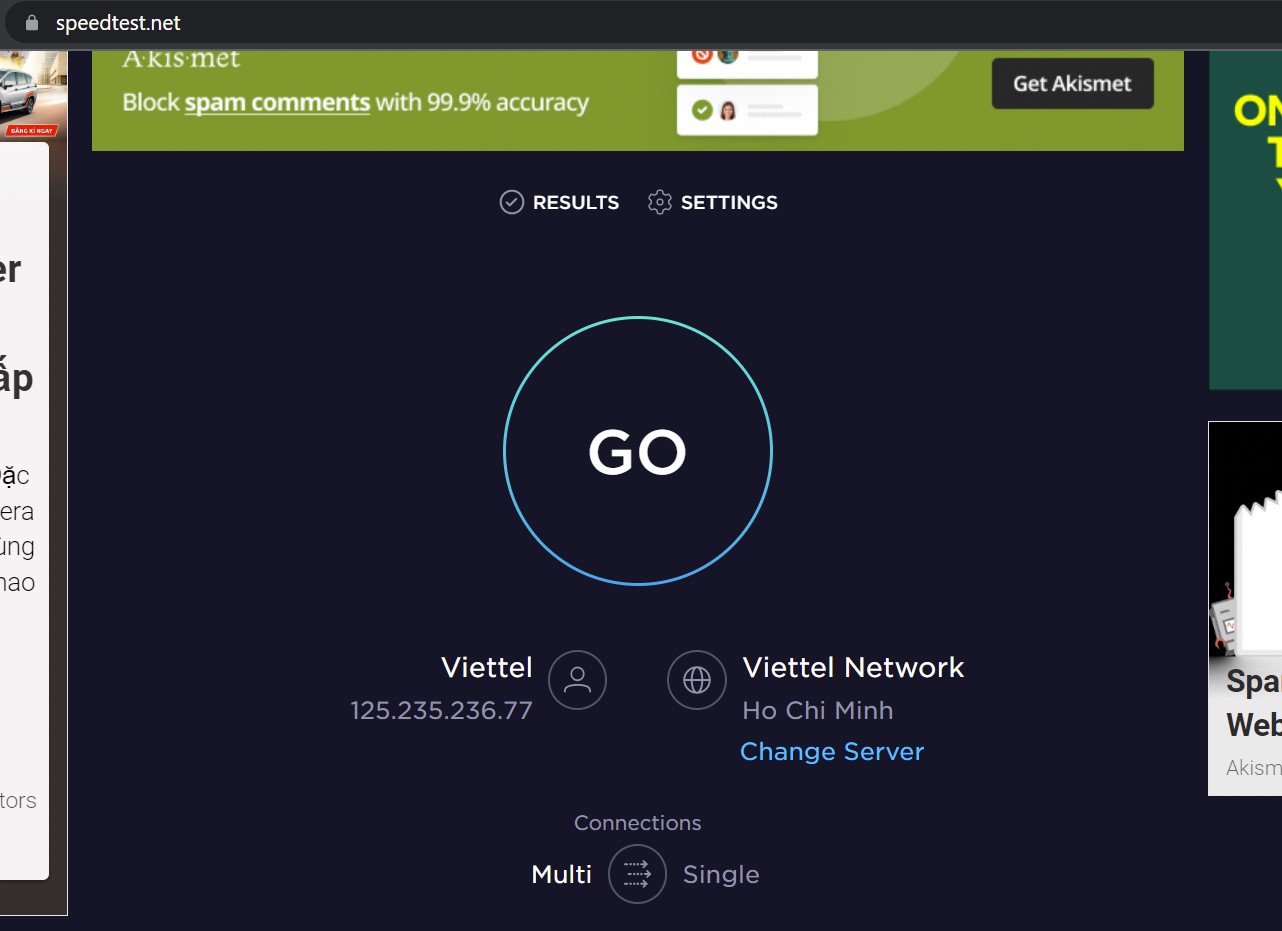Click the Viettel user profile icon
The image size is (1282, 931).
tap(577, 680)
